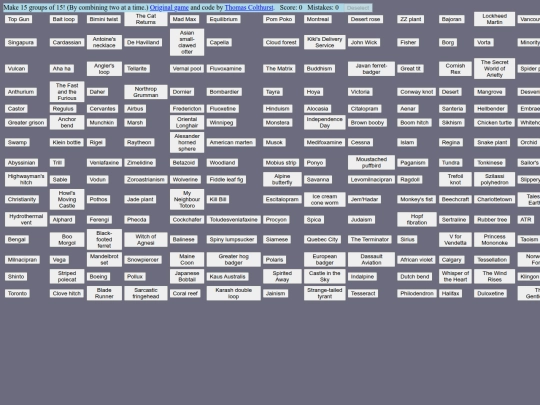Click the Angler's loop tile
This screenshot has height=405, width=540.
click(x=104, y=69)
